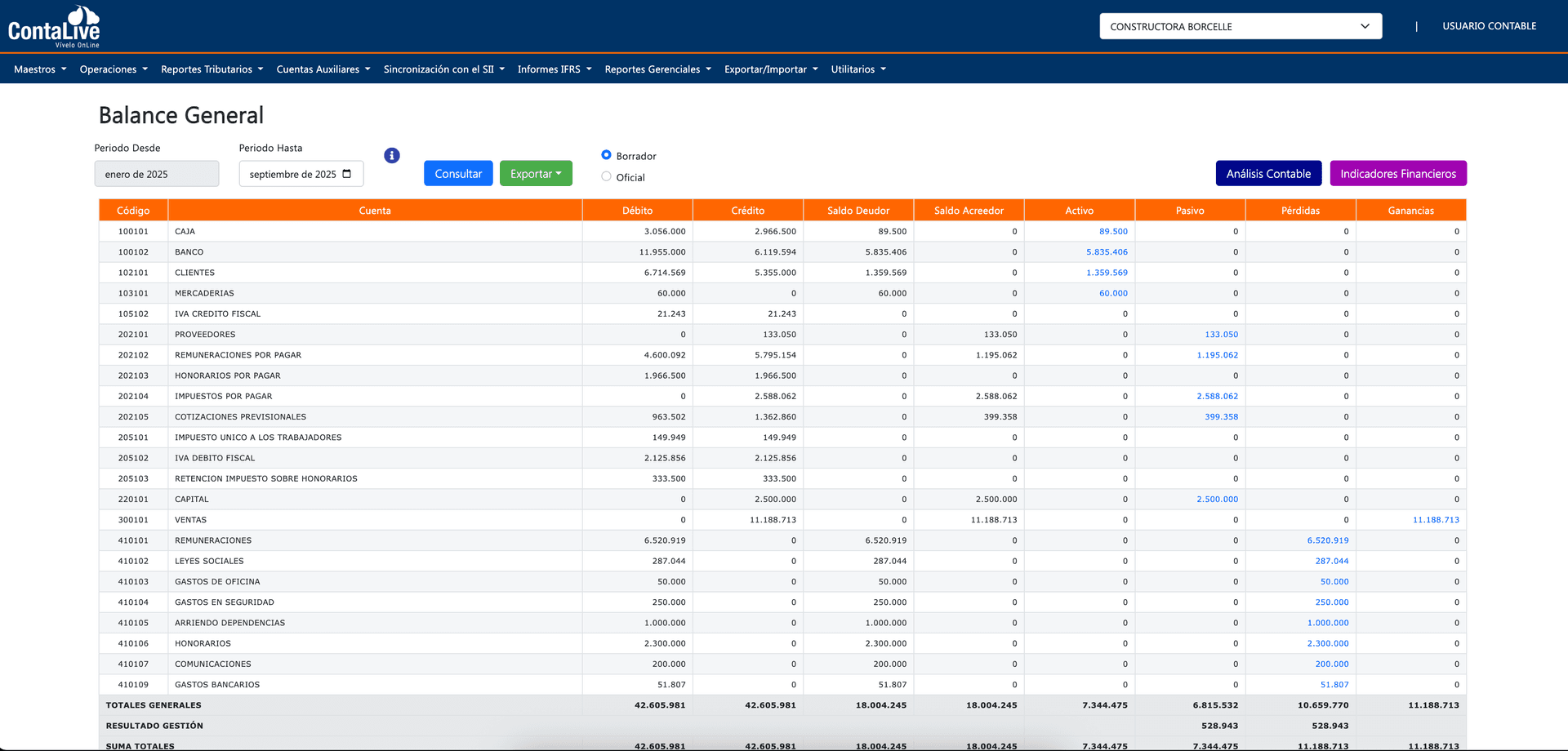Click the BANCO activo amount 5.835.406
1568x751 pixels.
(1107, 252)
